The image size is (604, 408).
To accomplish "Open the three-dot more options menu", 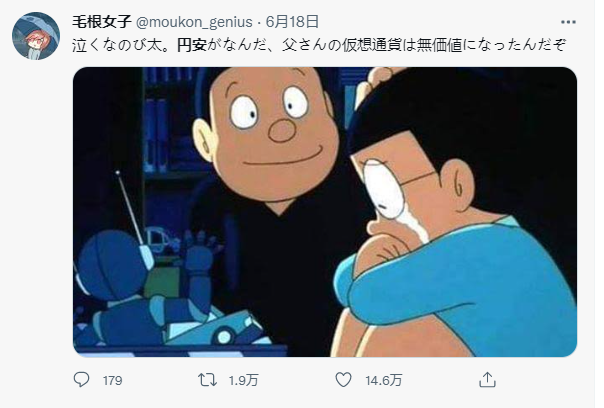I will 568,22.
